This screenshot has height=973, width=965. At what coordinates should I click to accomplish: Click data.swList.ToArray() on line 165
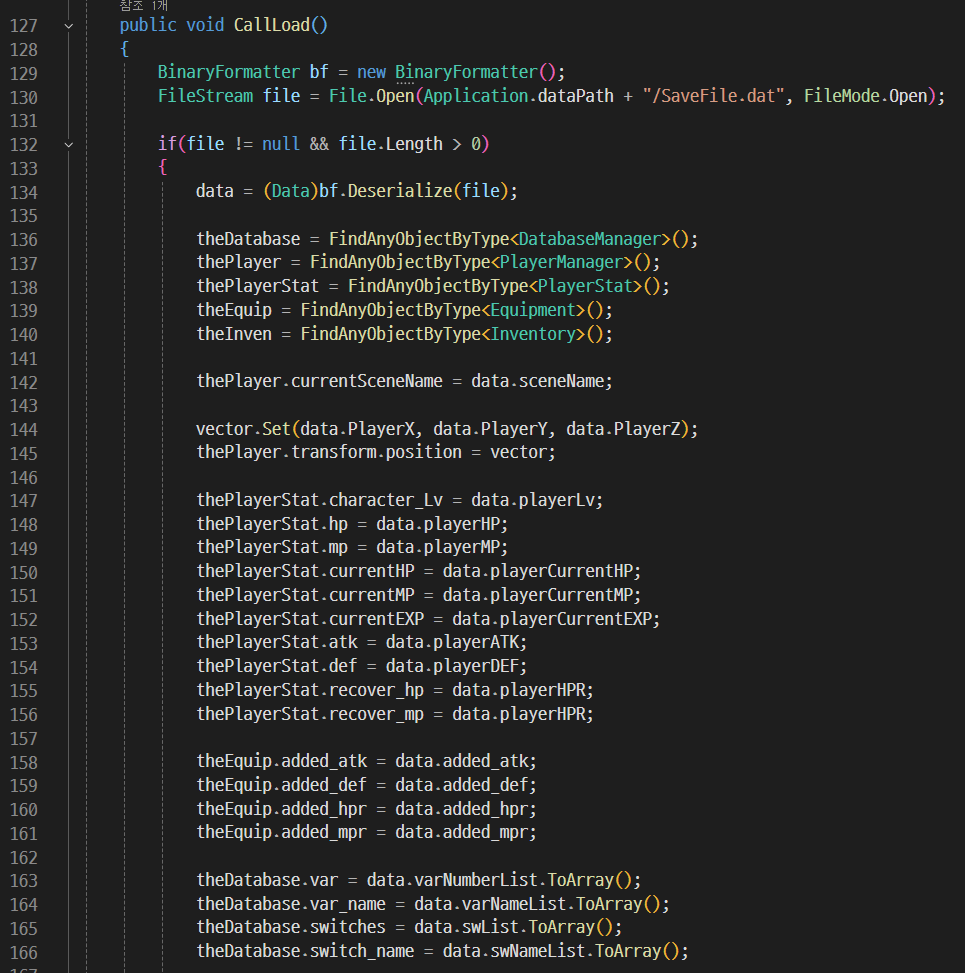click(x=514, y=927)
